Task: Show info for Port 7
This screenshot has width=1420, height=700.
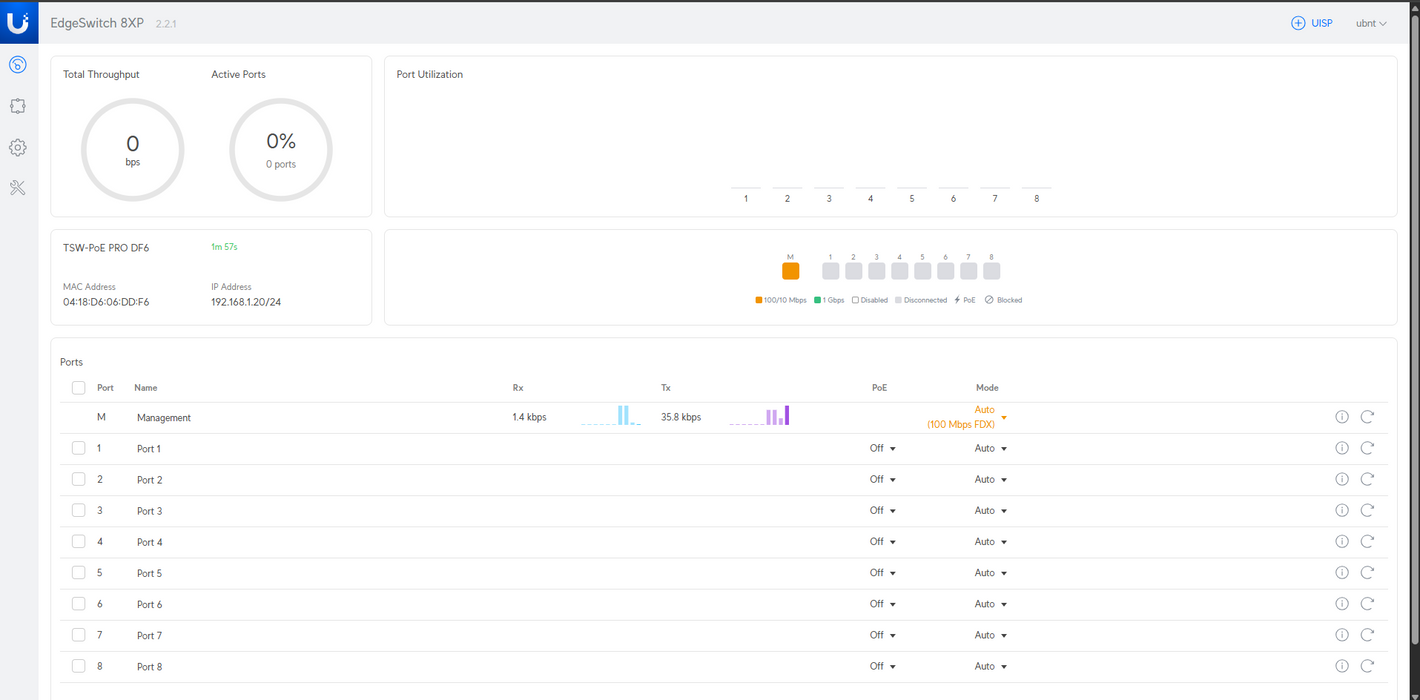Action: coord(1342,635)
